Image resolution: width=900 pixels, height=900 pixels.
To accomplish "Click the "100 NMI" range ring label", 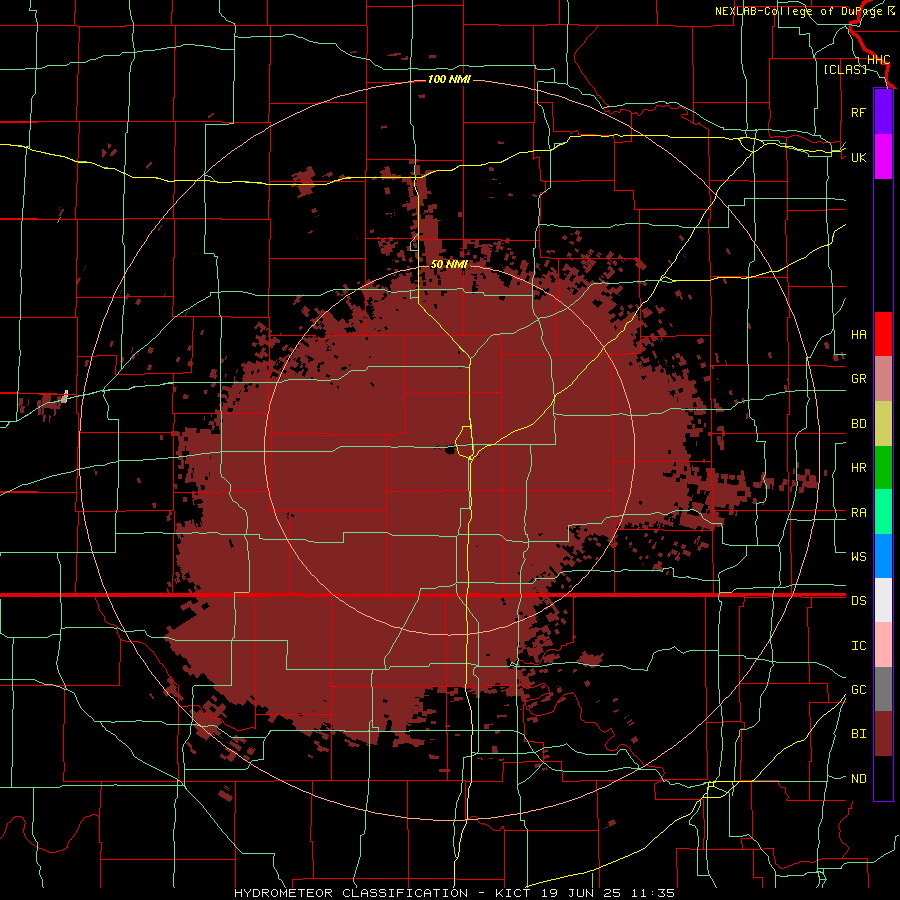I will tap(449, 79).
